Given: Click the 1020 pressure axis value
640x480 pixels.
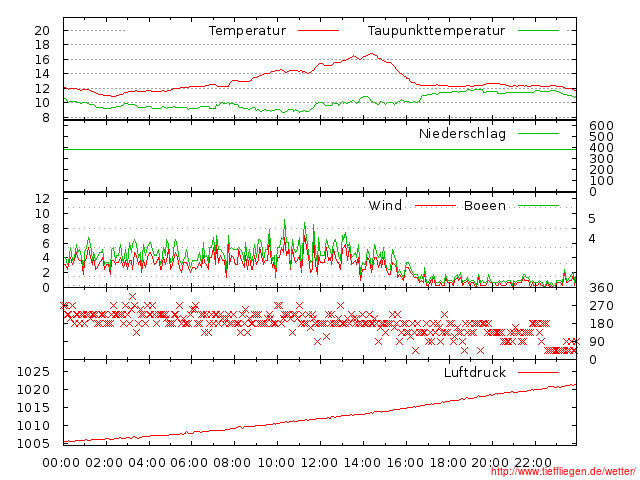Looking at the screenshot, I should coord(33,389).
